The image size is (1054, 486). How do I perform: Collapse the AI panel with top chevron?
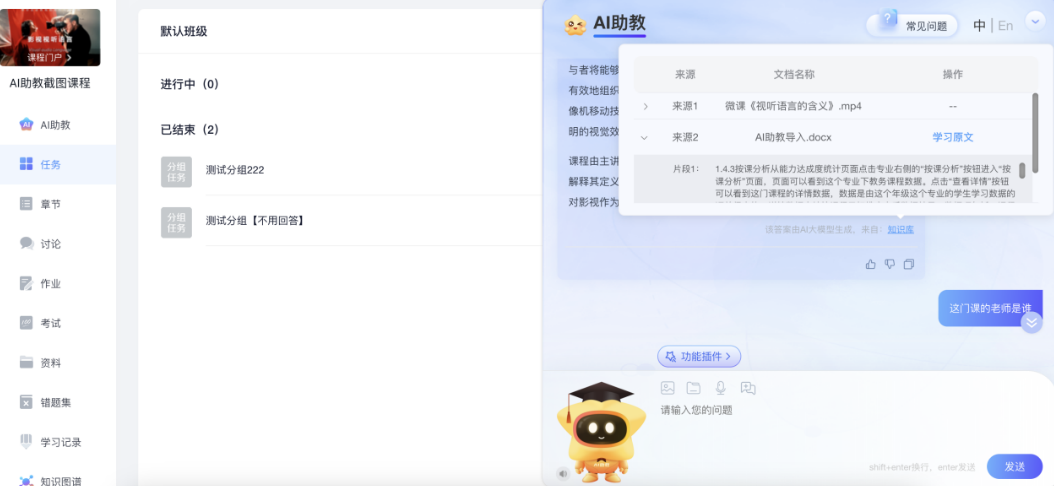pos(1034,21)
